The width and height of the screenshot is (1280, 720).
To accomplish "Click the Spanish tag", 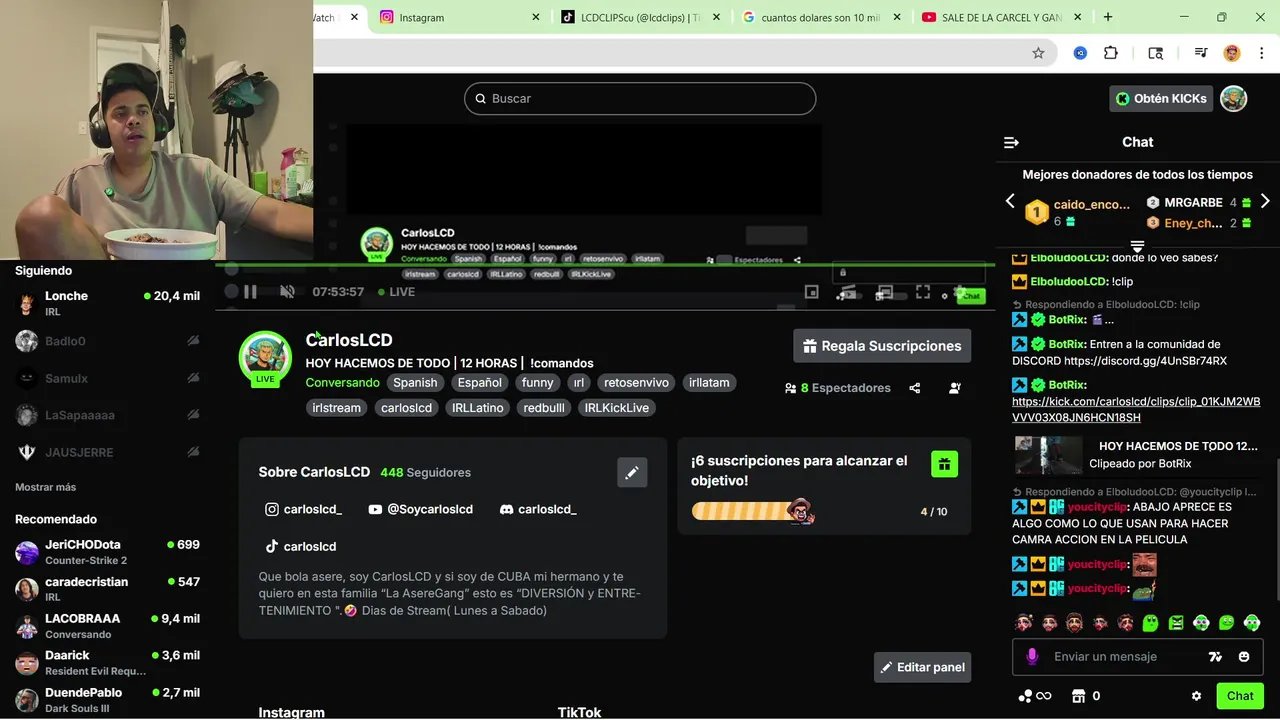I will (415, 382).
